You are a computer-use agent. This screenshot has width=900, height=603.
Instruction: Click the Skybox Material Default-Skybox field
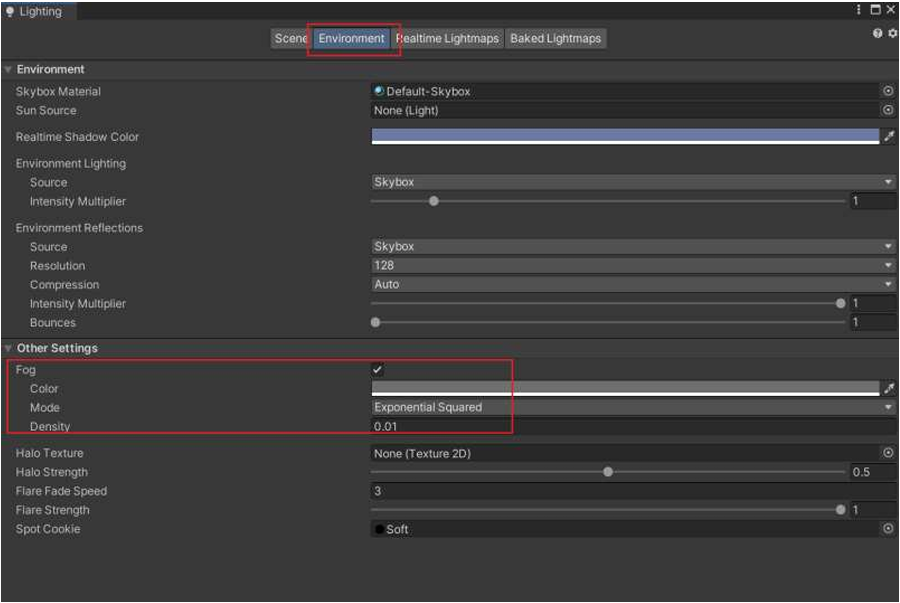pos(626,91)
